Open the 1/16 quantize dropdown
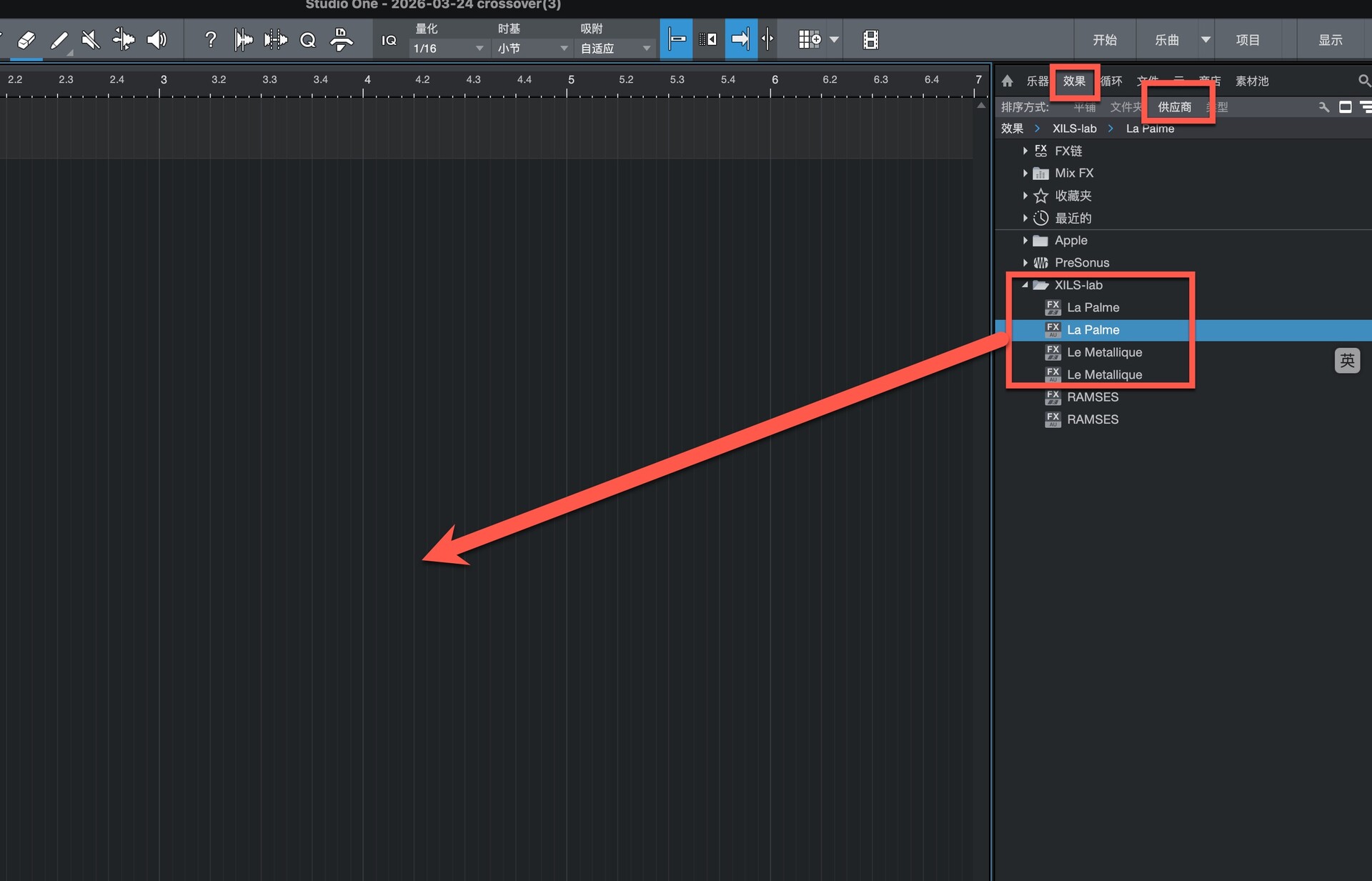Viewport: 1372px width, 881px height. coord(448,49)
